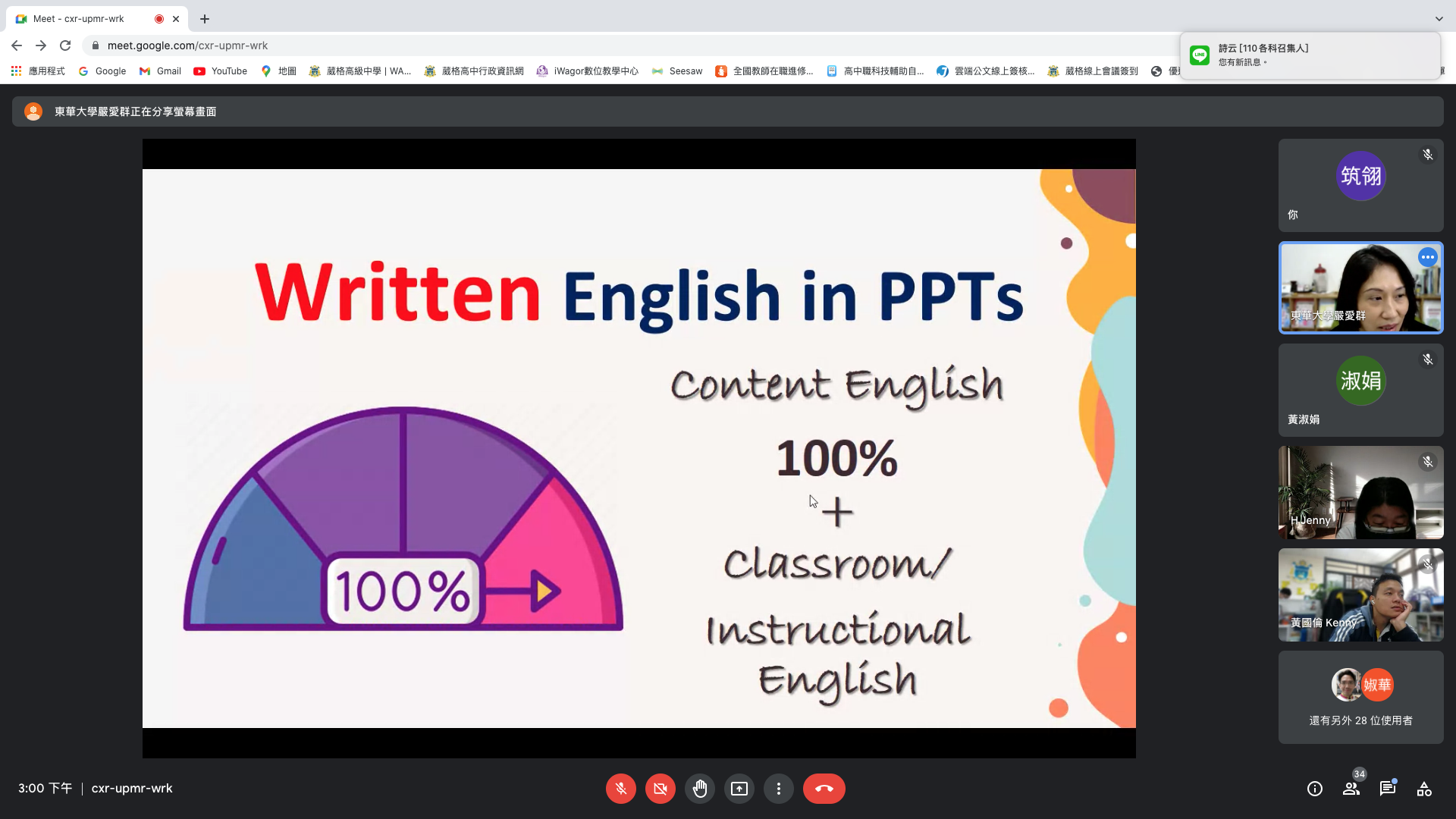Viewport: 1456px width, 819px height.
Task: Open more options three-dot menu
Action: tap(778, 789)
